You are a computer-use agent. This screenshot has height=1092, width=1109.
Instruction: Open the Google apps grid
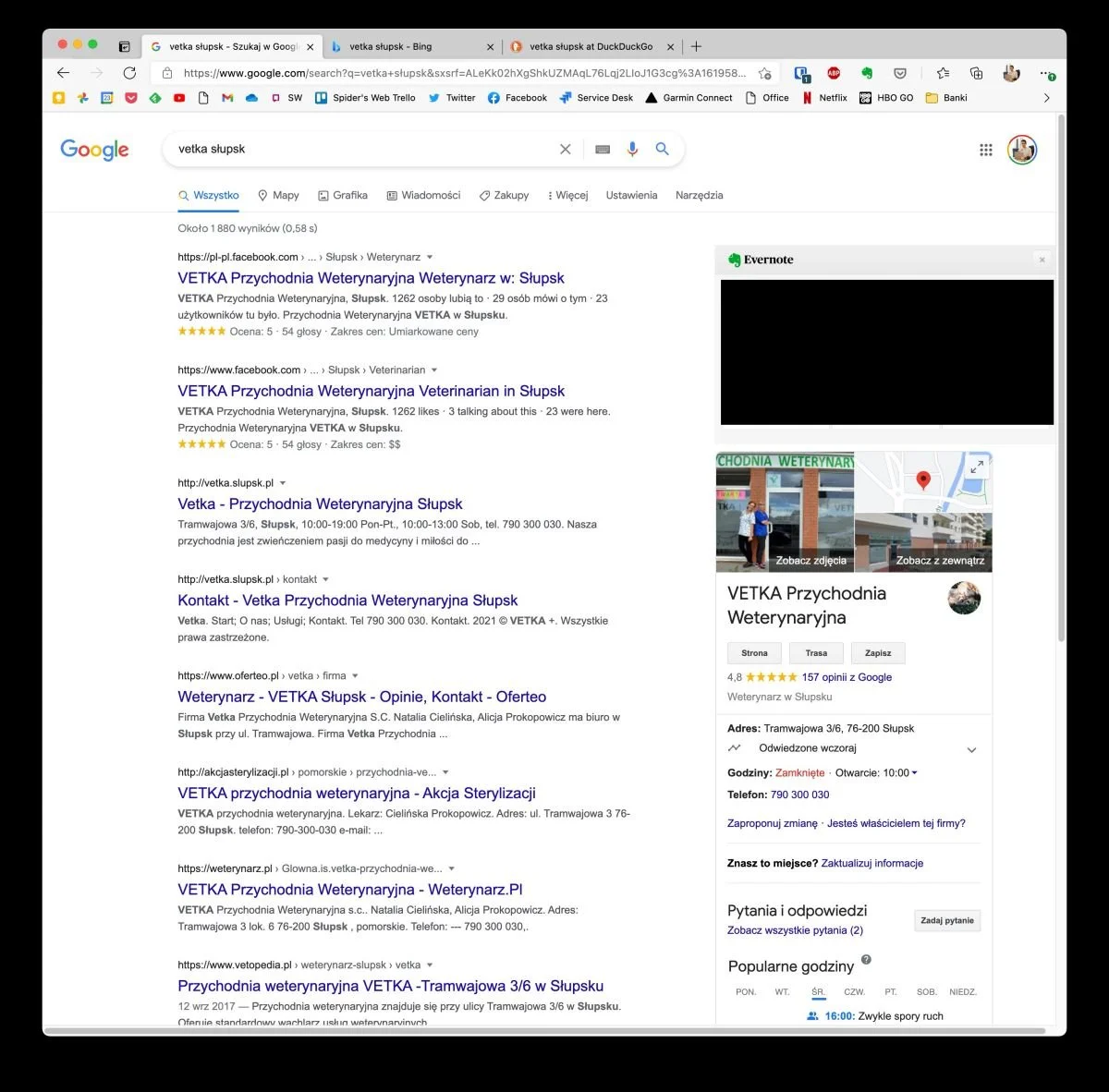(986, 150)
